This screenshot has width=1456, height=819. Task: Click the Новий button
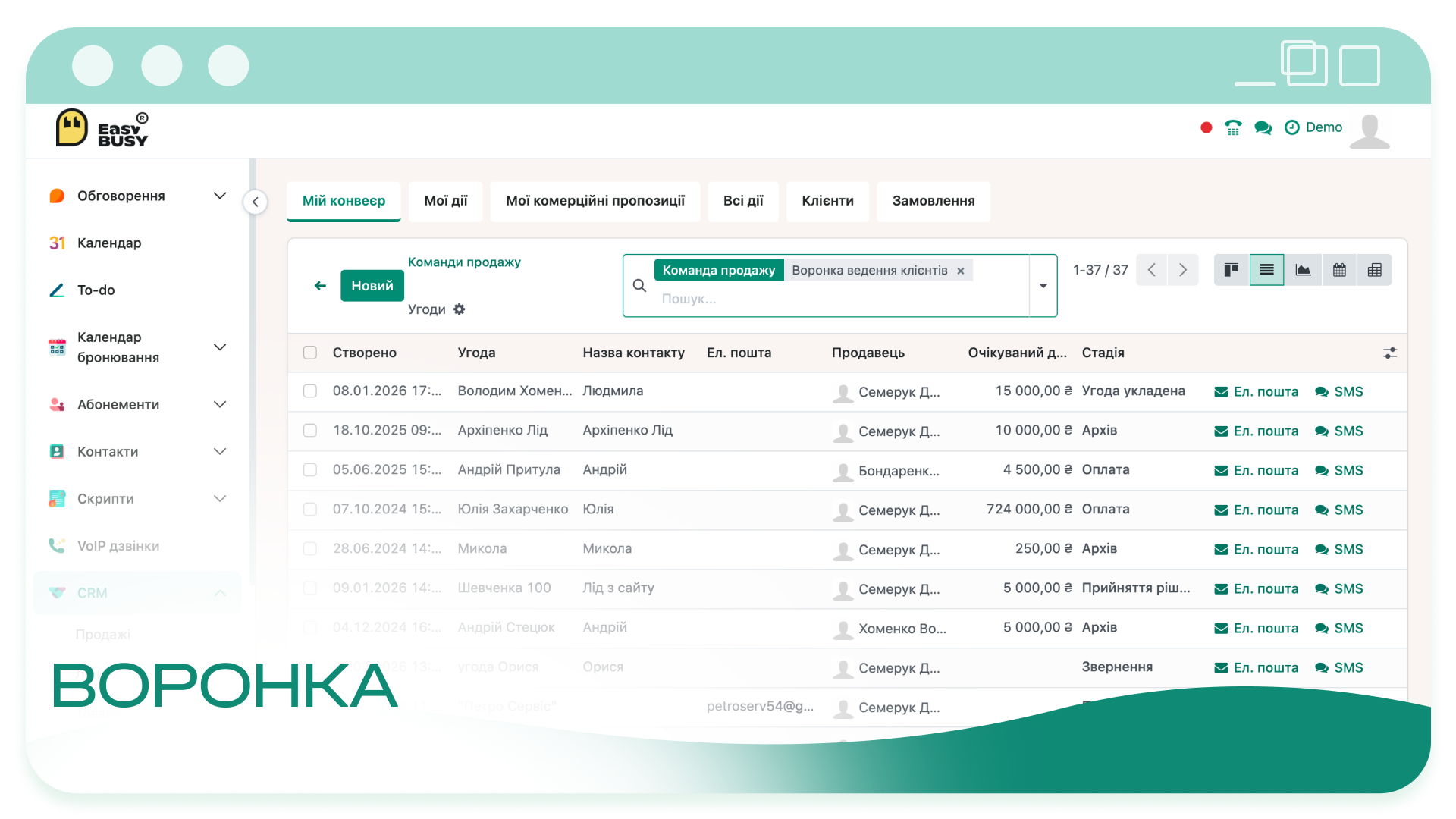point(372,286)
